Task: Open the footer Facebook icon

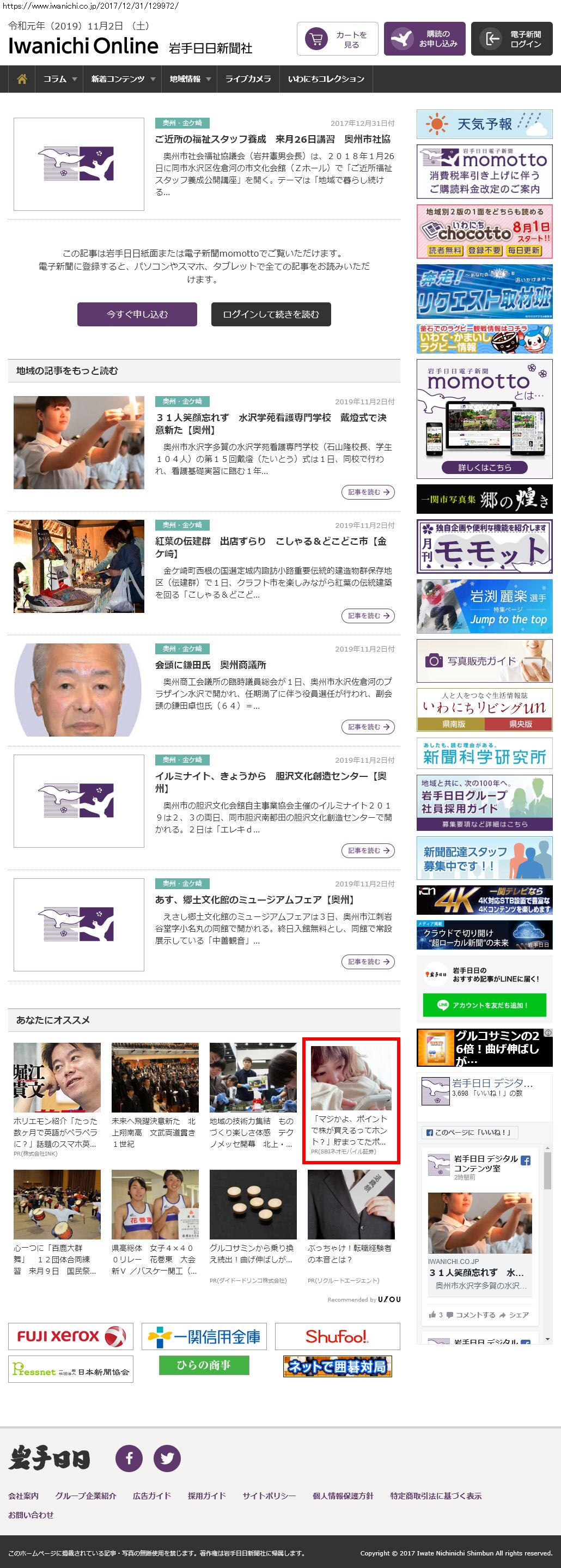Action: coord(129,1458)
